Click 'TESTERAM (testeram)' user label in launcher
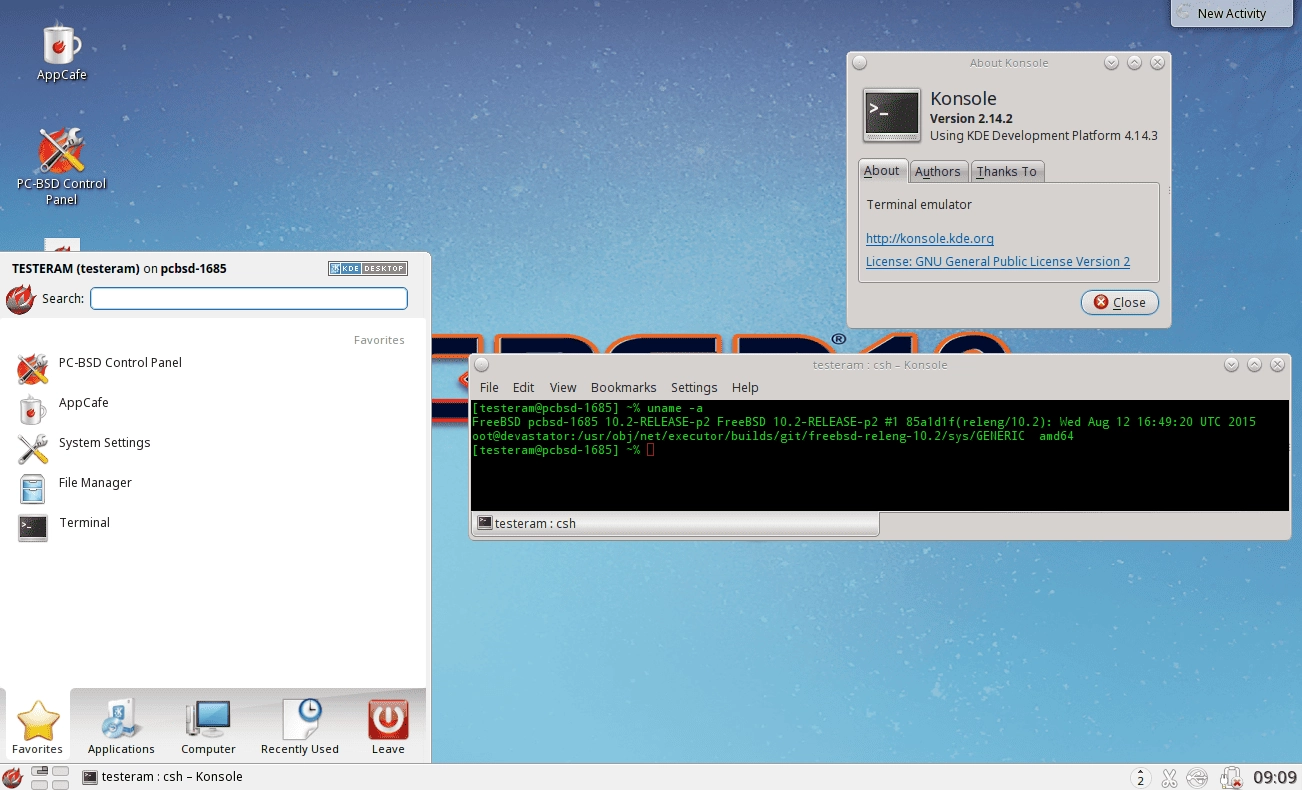Viewport: 1302px width, 790px height. click(75, 268)
